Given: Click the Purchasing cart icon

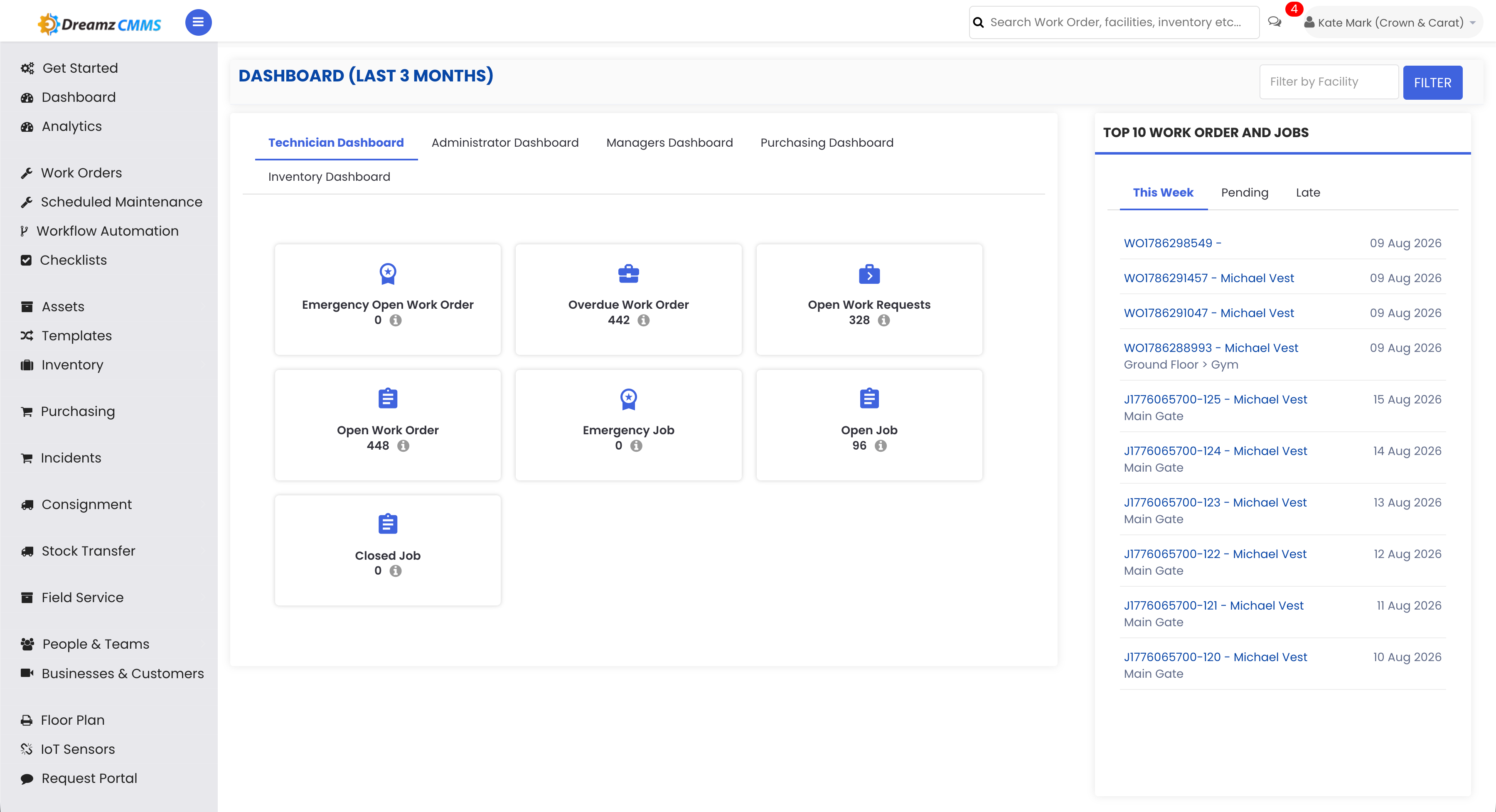Looking at the screenshot, I should point(27,412).
